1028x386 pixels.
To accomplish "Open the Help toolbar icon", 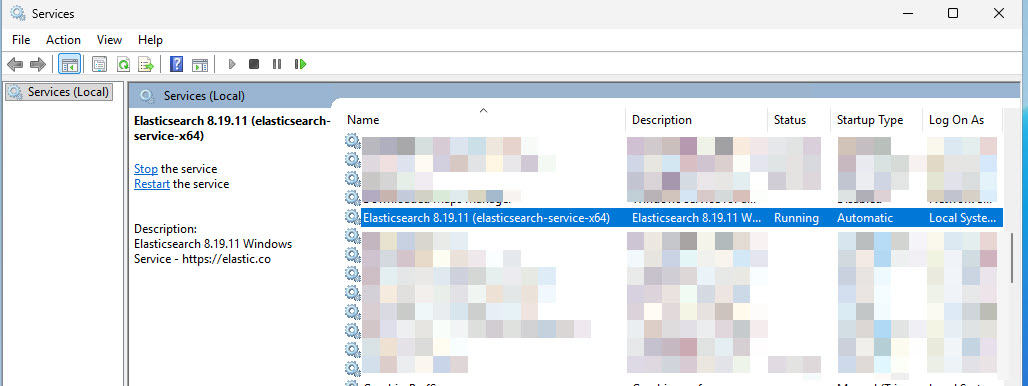I will click(176, 64).
